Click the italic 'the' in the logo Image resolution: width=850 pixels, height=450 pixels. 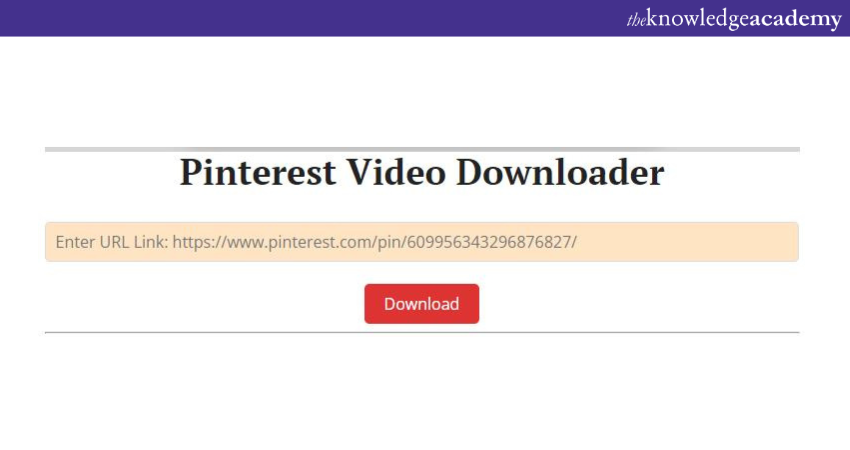click(636, 20)
